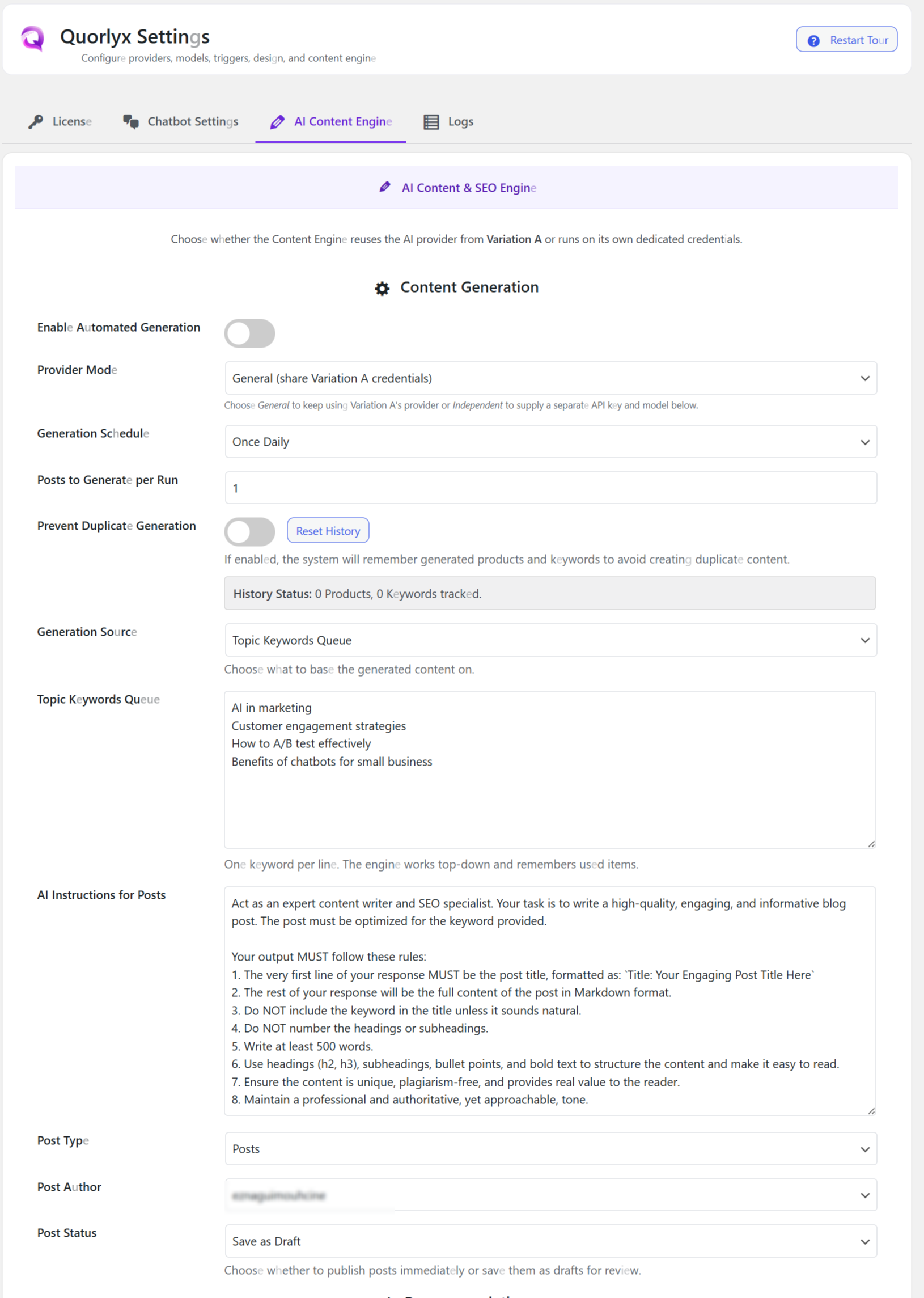Click the pencil icon in the AI Content & SEO Engine banner

click(386, 187)
